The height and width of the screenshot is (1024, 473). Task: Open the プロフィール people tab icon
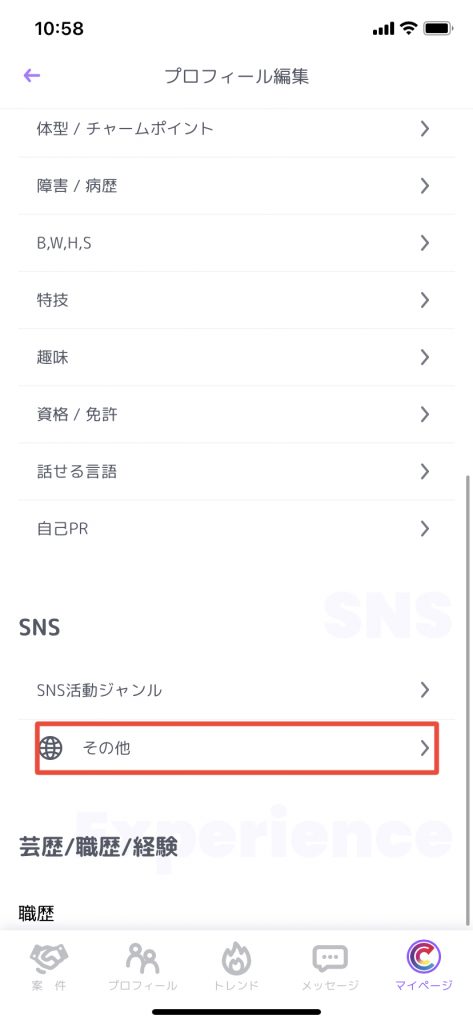[x=142, y=957]
